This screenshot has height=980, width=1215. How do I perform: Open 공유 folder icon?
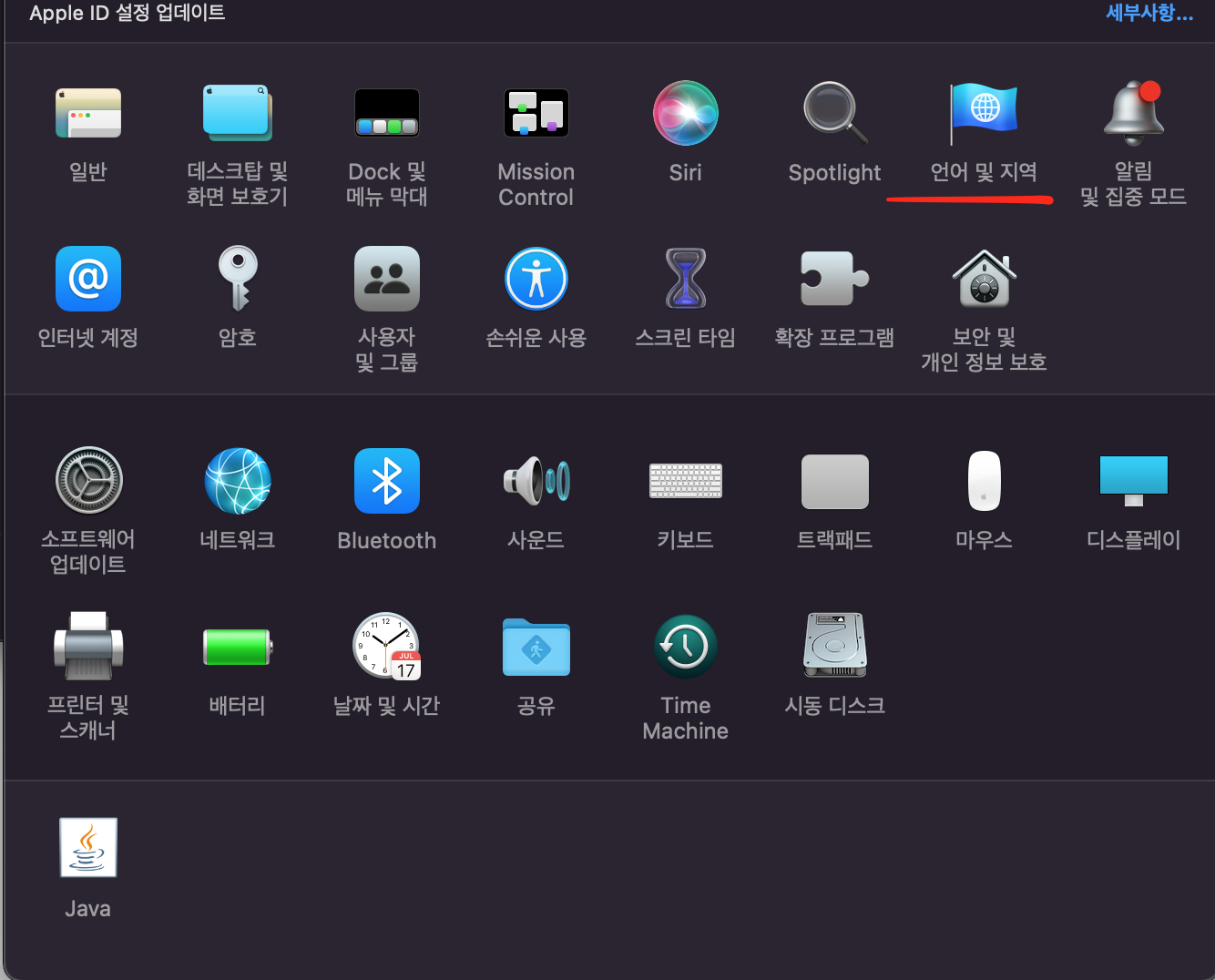coord(536,647)
